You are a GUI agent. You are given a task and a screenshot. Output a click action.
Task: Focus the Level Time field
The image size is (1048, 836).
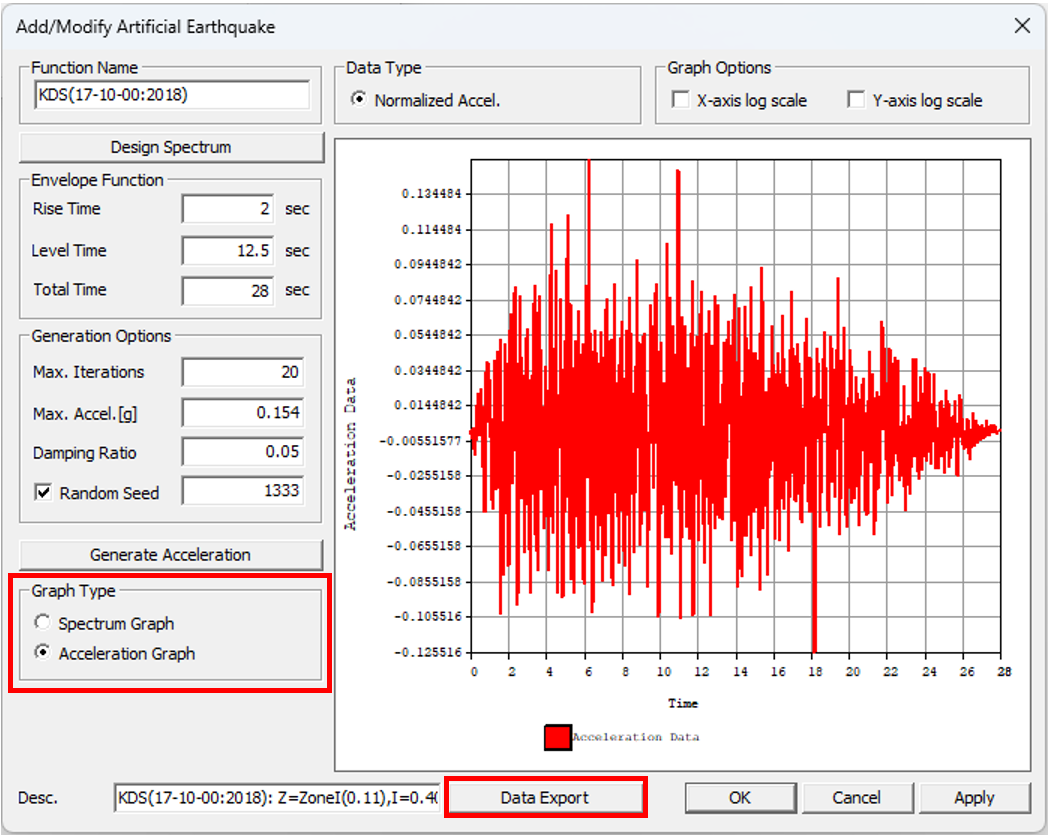pyautogui.click(x=227, y=251)
